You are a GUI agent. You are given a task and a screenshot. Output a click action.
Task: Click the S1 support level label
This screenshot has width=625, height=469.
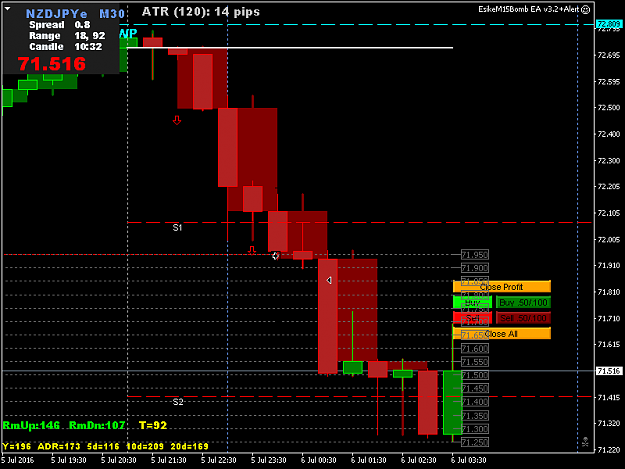pos(177,228)
